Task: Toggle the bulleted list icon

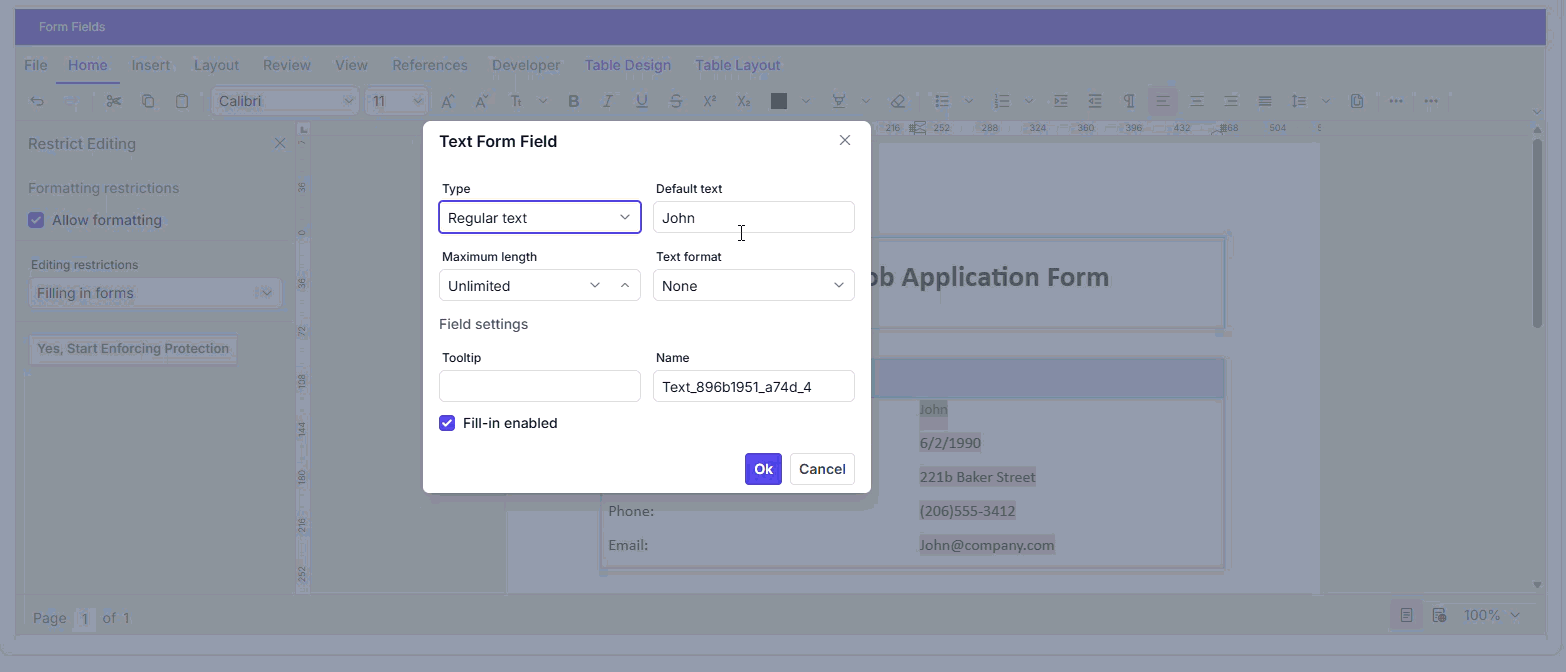Action: [x=941, y=100]
